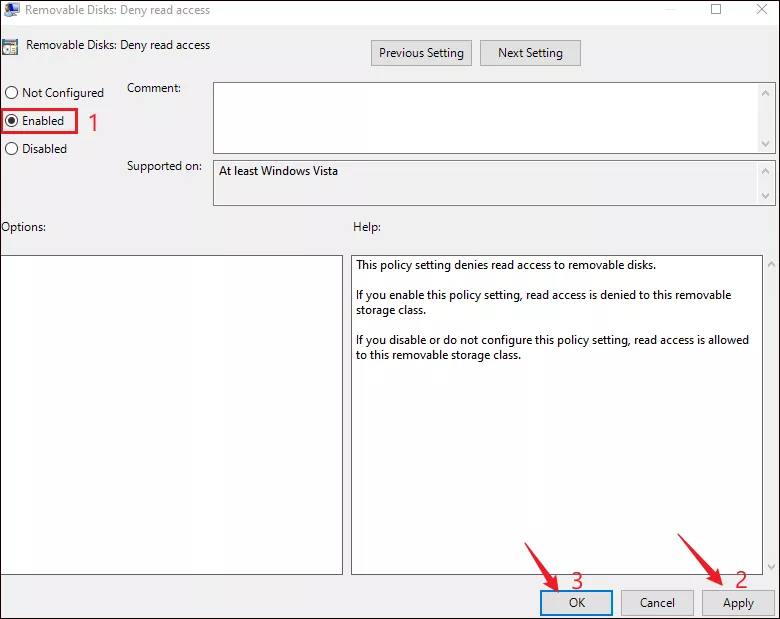The width and height of the screenshot is (780, 619).
Task: Click the help text 'This policy setting denies read access'
Action: click(x=506, y=265)
